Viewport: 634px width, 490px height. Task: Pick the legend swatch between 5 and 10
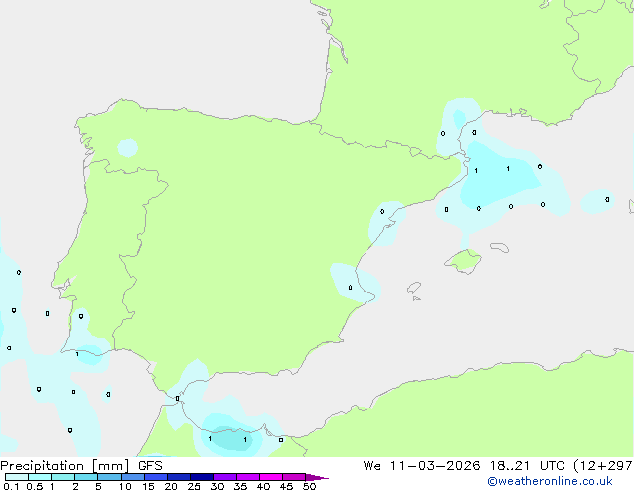[x=109, y=477]
